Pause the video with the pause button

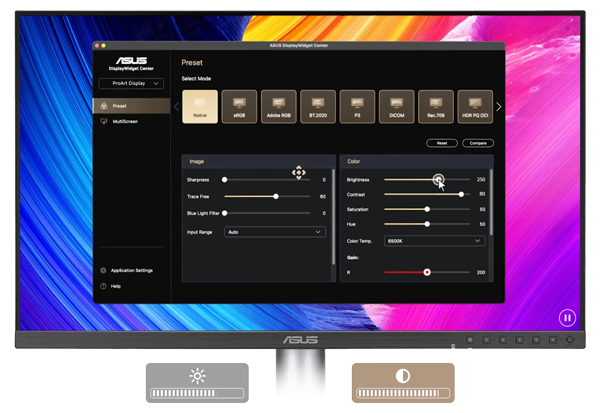click(x=567, y=318)
